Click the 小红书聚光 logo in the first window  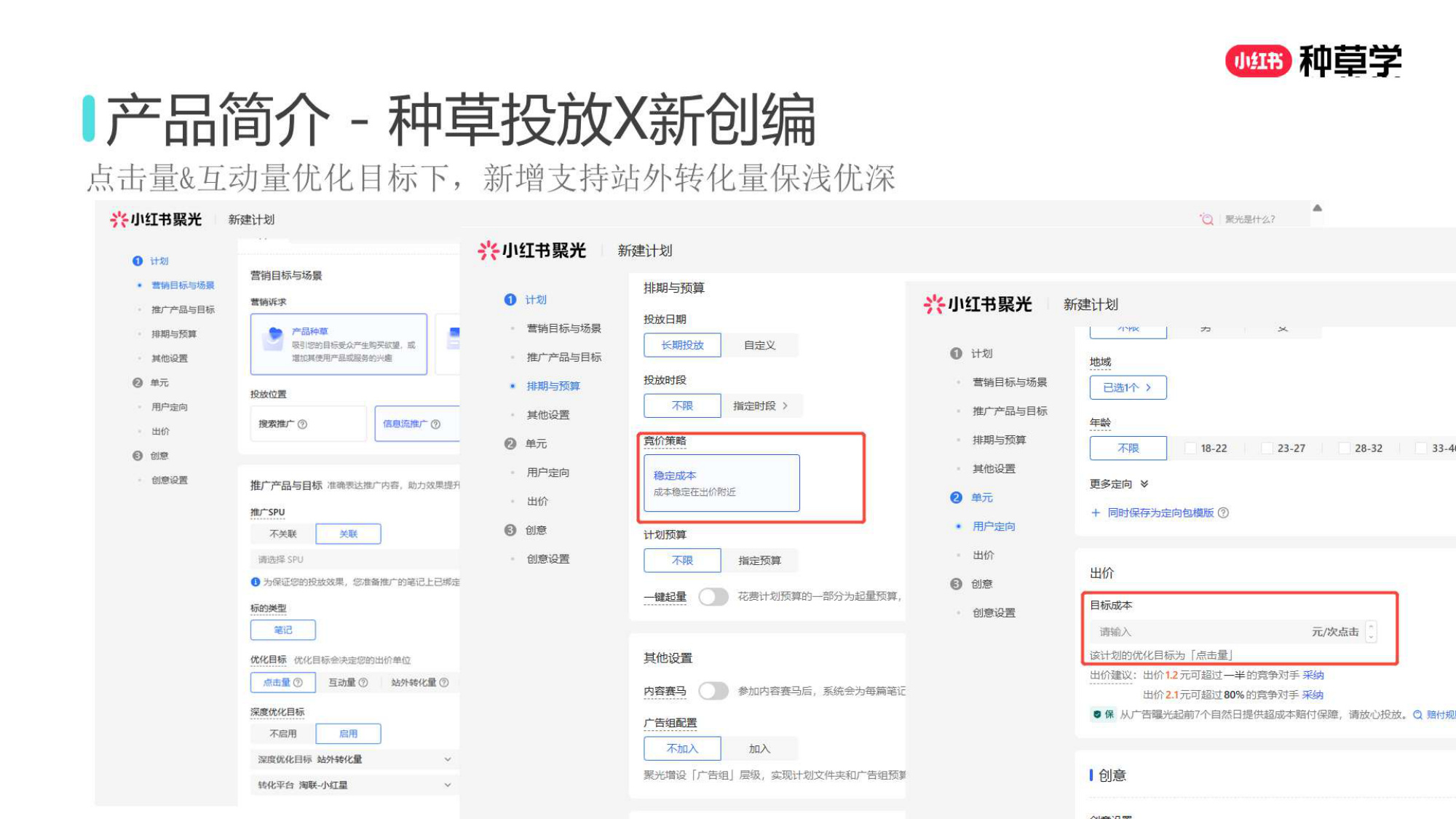coord(154,218)
